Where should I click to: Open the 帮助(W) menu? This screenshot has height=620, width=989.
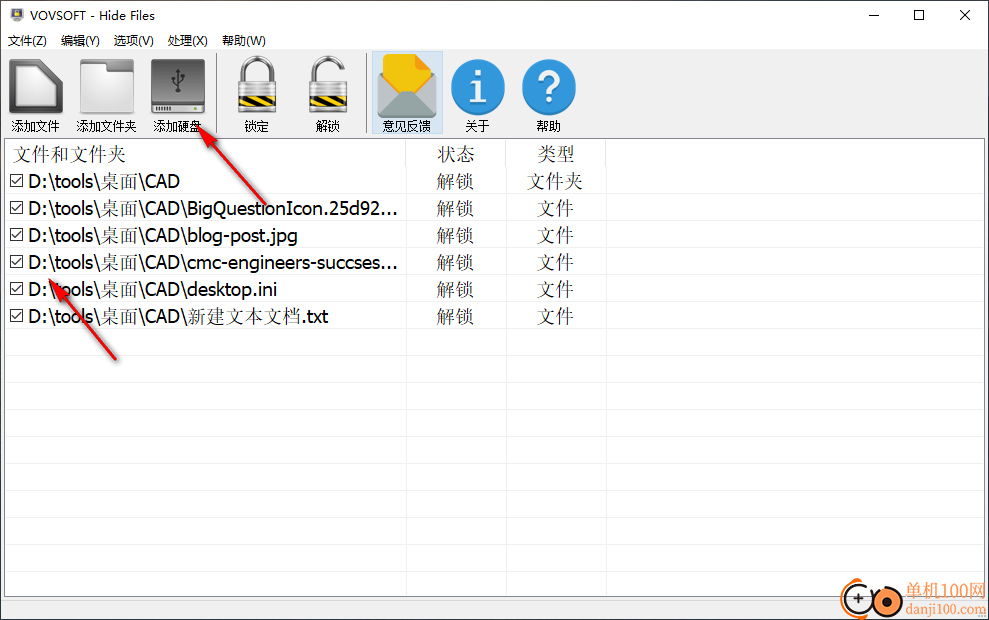pos(243,40)
